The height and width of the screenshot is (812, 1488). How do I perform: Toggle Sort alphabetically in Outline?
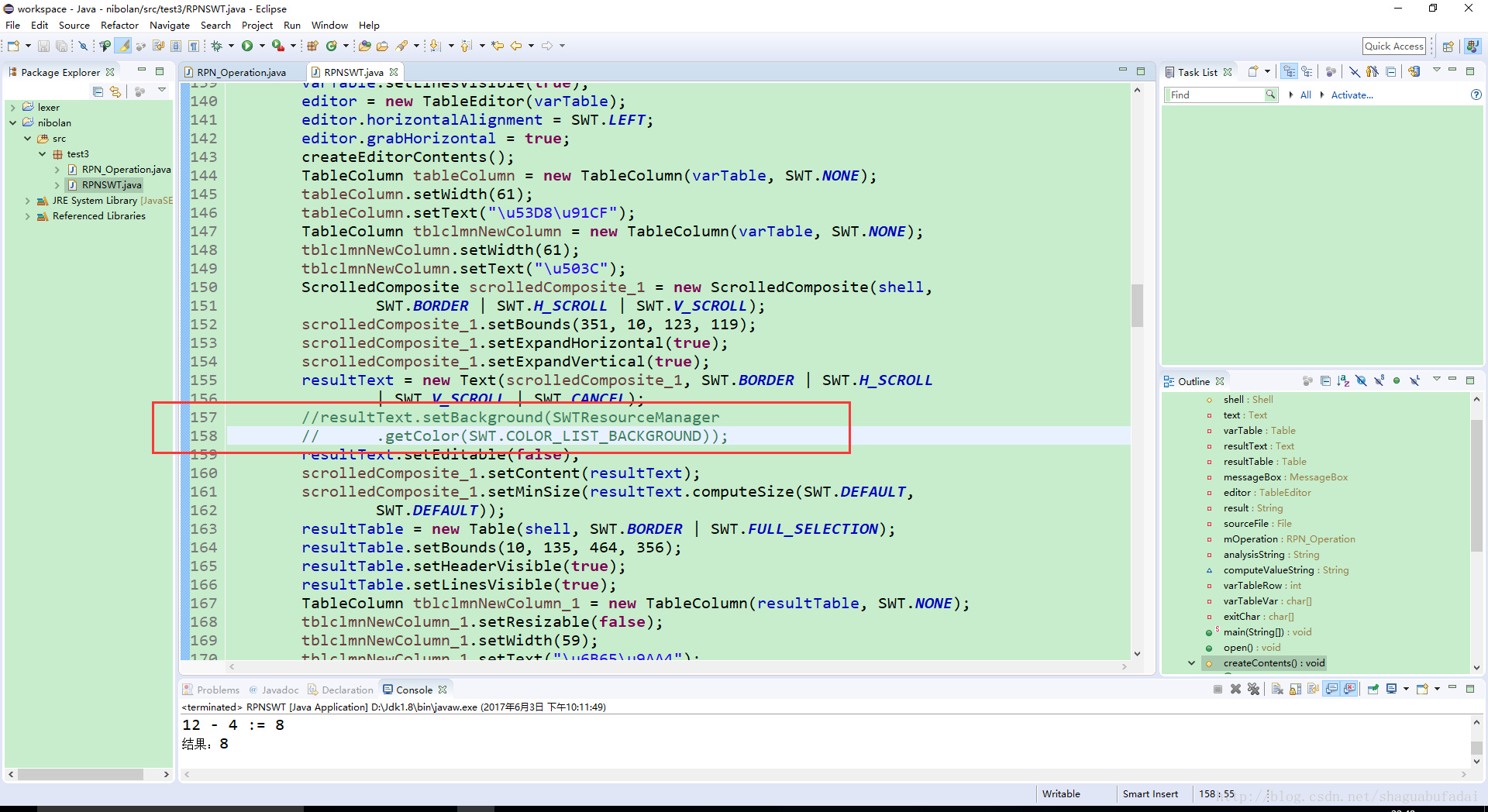pos(1343,380)
